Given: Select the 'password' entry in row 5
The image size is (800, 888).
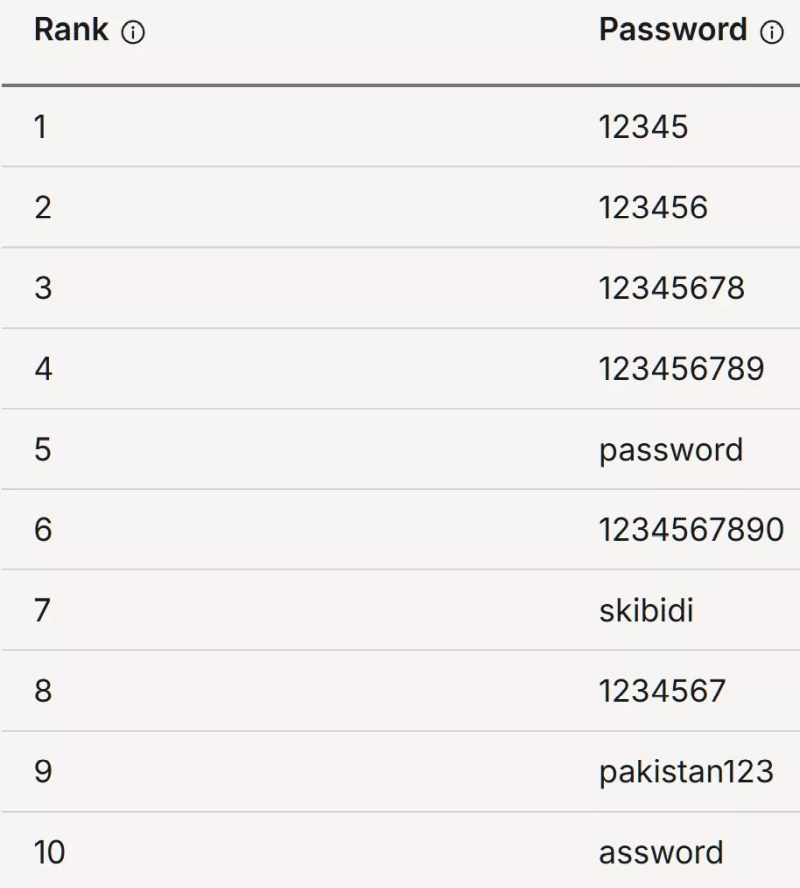Looking at the screenshot, I should [671, 450].
